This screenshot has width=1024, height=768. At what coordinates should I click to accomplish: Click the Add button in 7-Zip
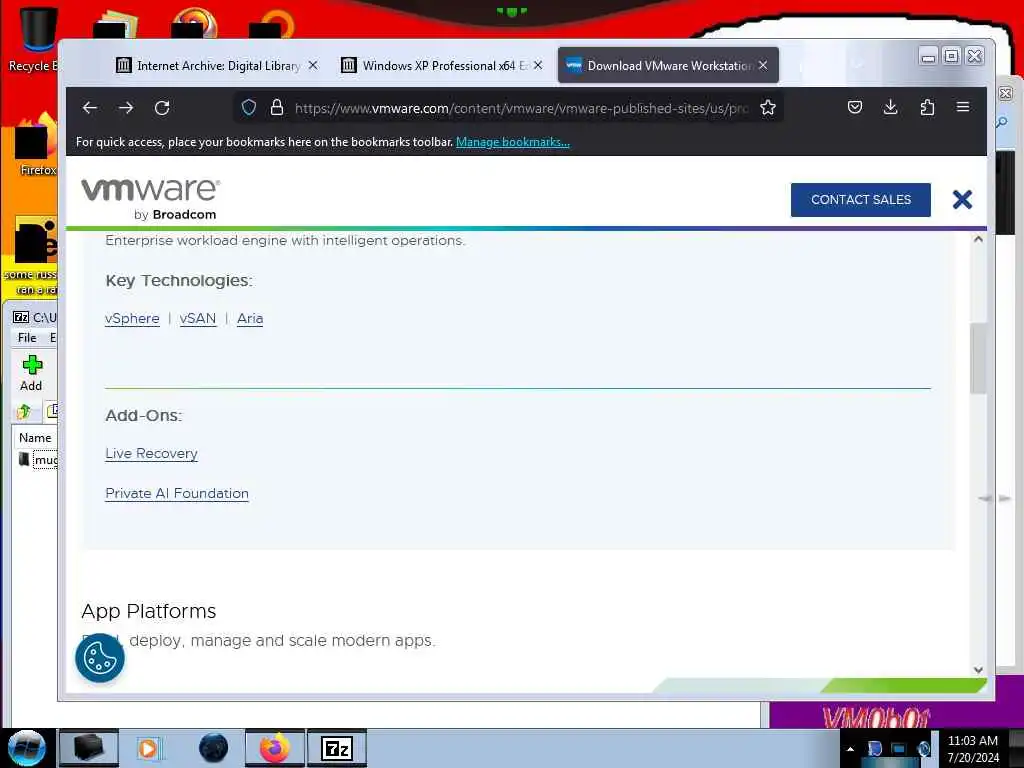(31, 374)
